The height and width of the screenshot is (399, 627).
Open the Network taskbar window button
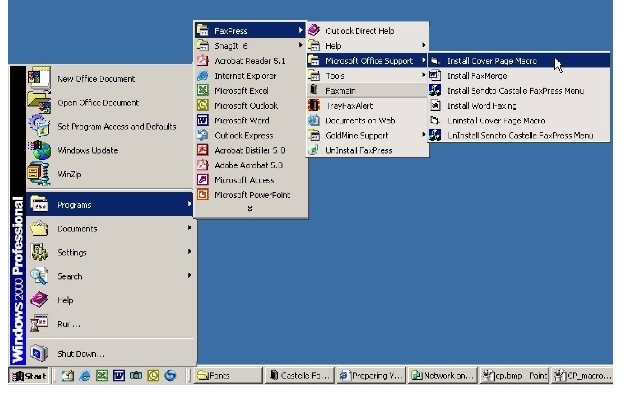pyautogui.click(x=444, y=376)
